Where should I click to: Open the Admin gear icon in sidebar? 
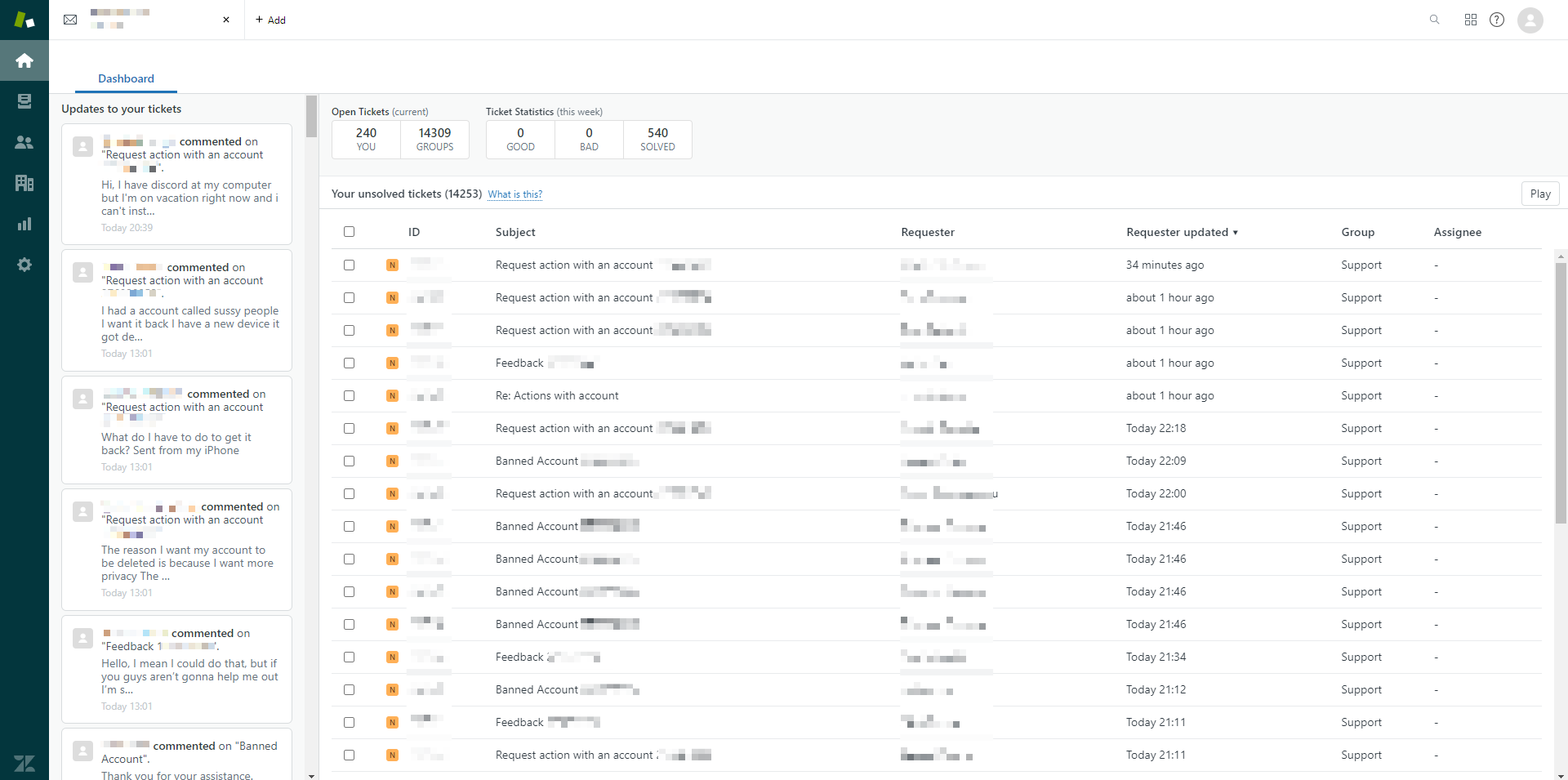24,265
